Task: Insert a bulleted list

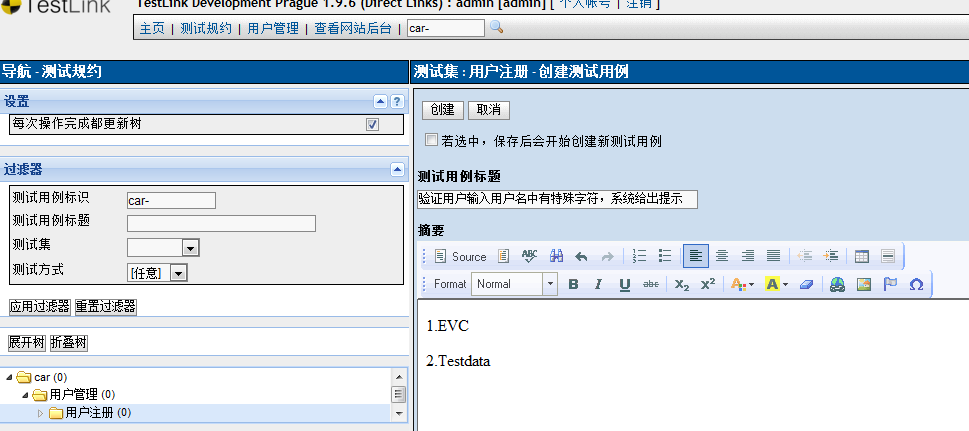Action: click(665, 256)
